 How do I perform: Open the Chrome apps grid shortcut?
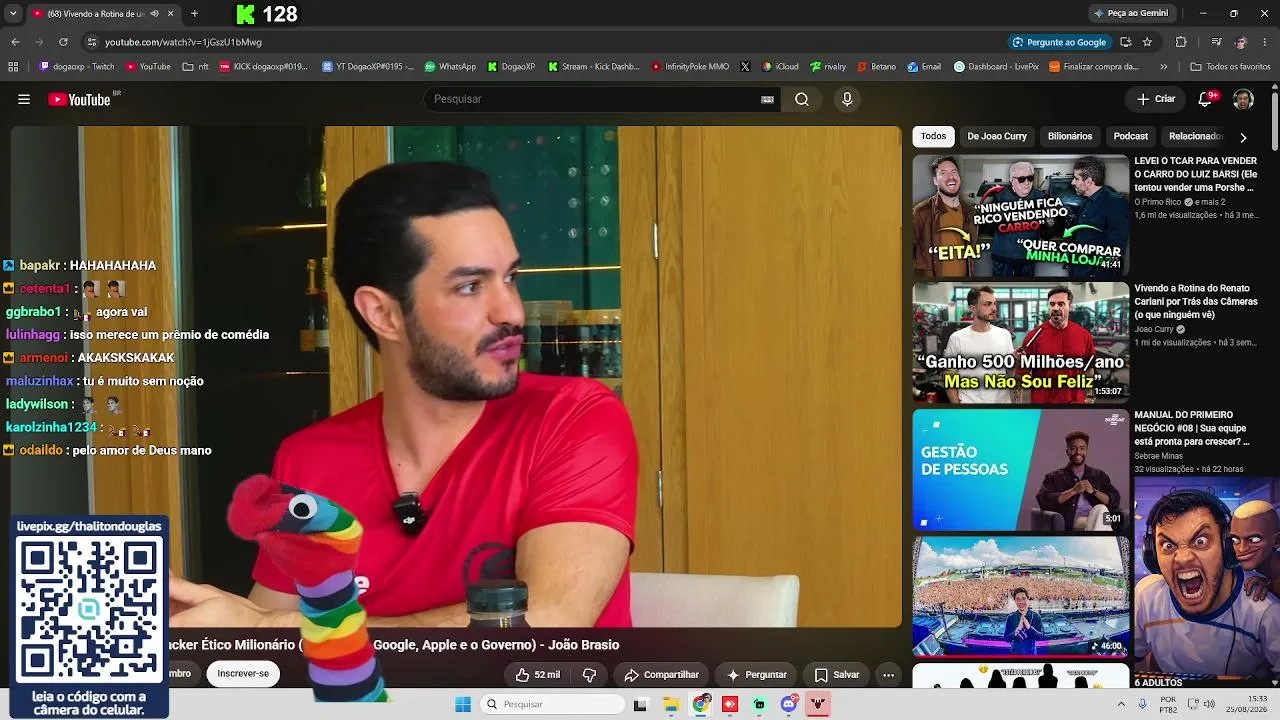[13, 67]
